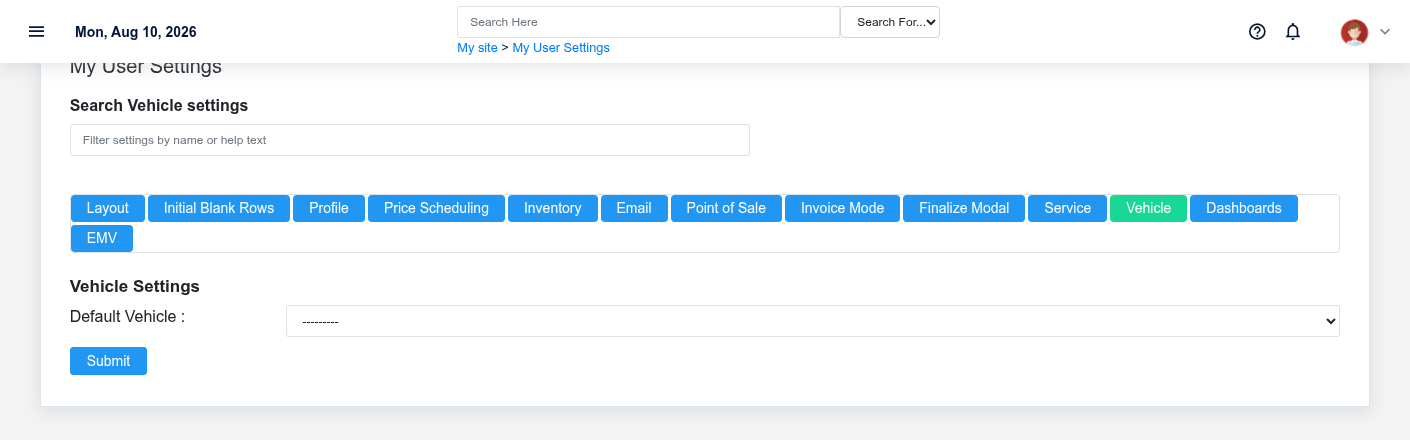This screenshot has width=1410, height=440.
Task: Expand the user account chevron
Action: [x=1385, y=32]
